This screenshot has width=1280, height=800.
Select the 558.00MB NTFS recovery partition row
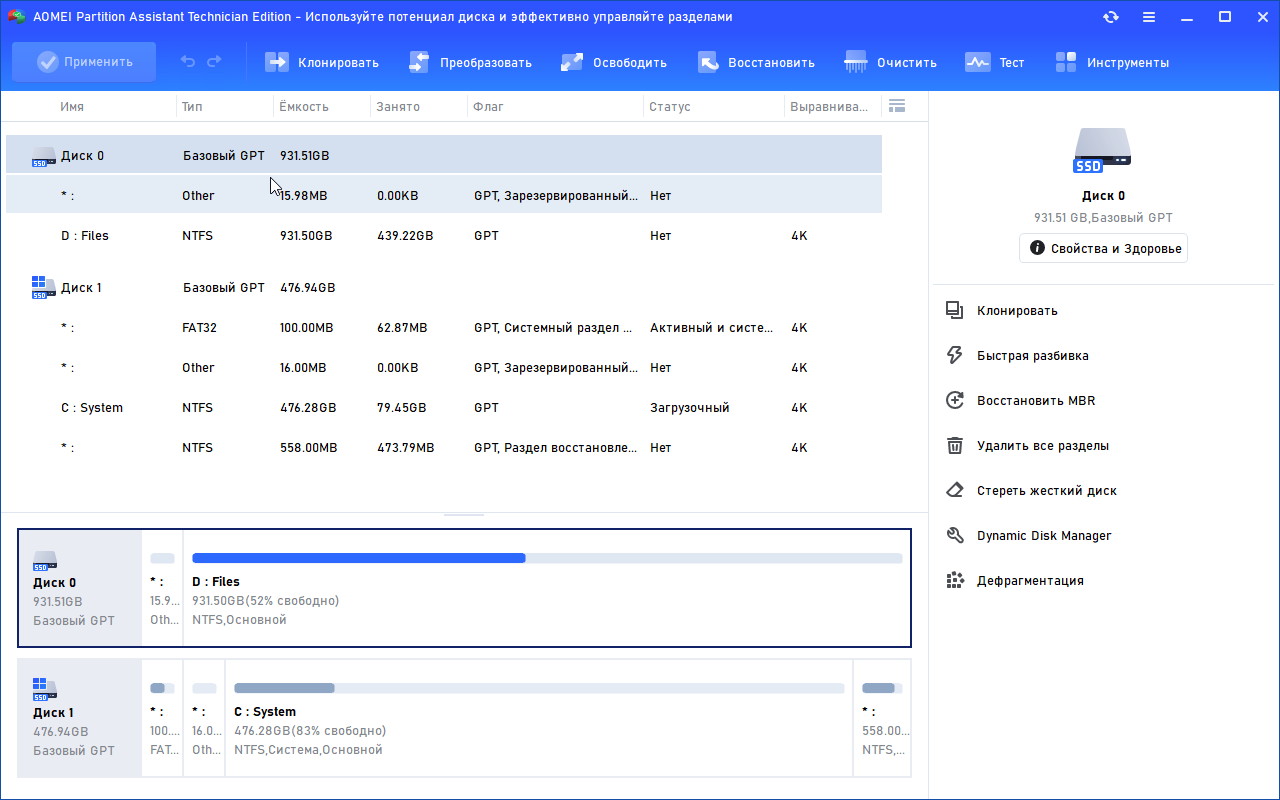(x=444, y=447)
